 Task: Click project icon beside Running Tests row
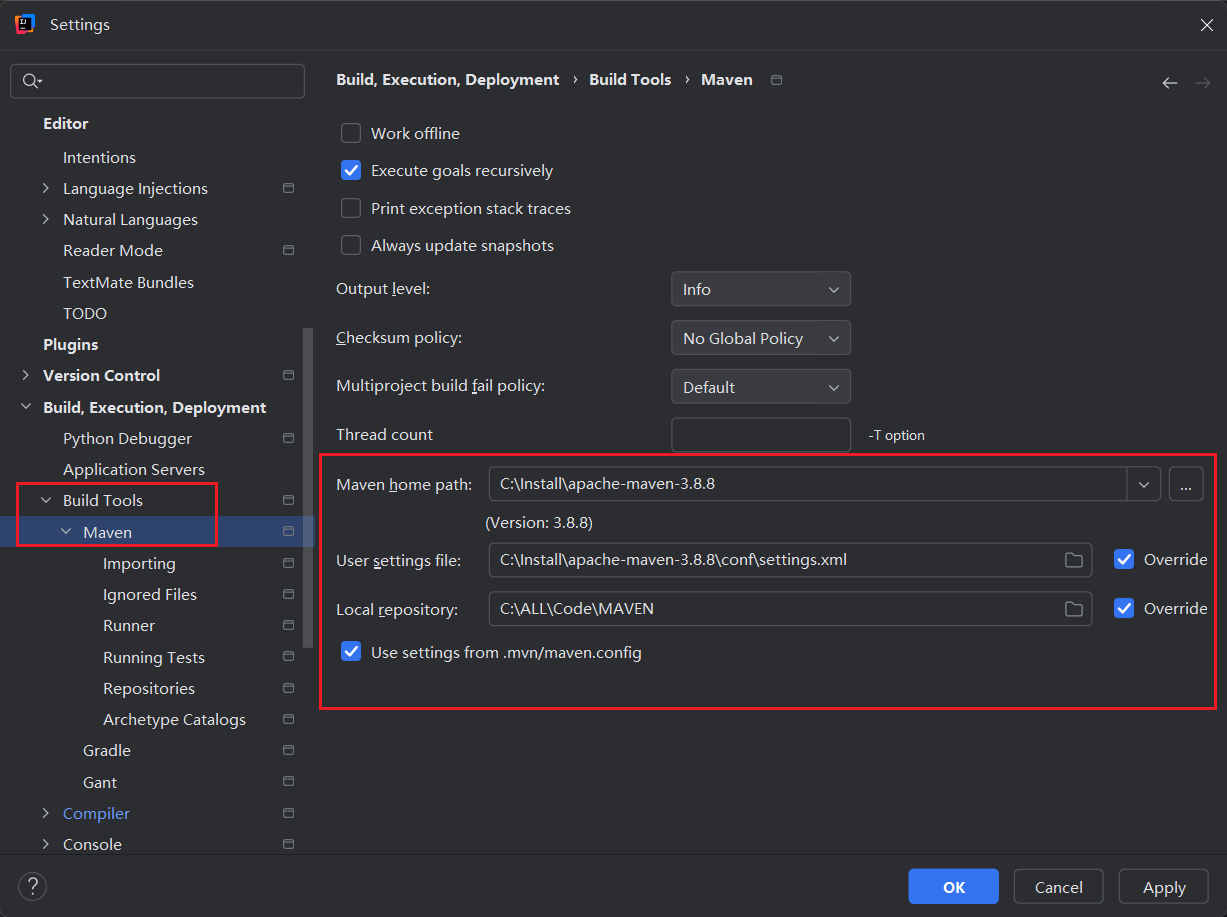(x=288, y=657)
